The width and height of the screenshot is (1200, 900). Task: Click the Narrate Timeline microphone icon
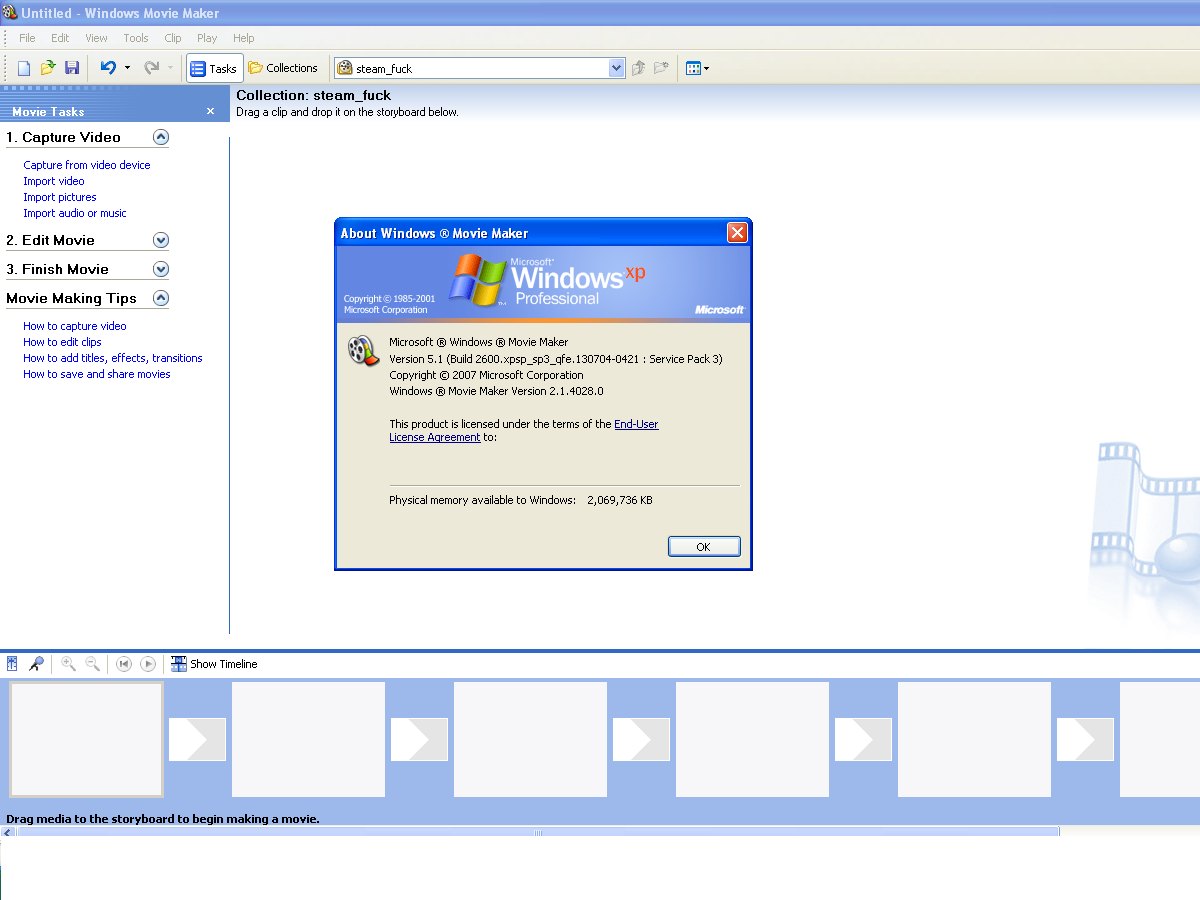click(36, 663)
